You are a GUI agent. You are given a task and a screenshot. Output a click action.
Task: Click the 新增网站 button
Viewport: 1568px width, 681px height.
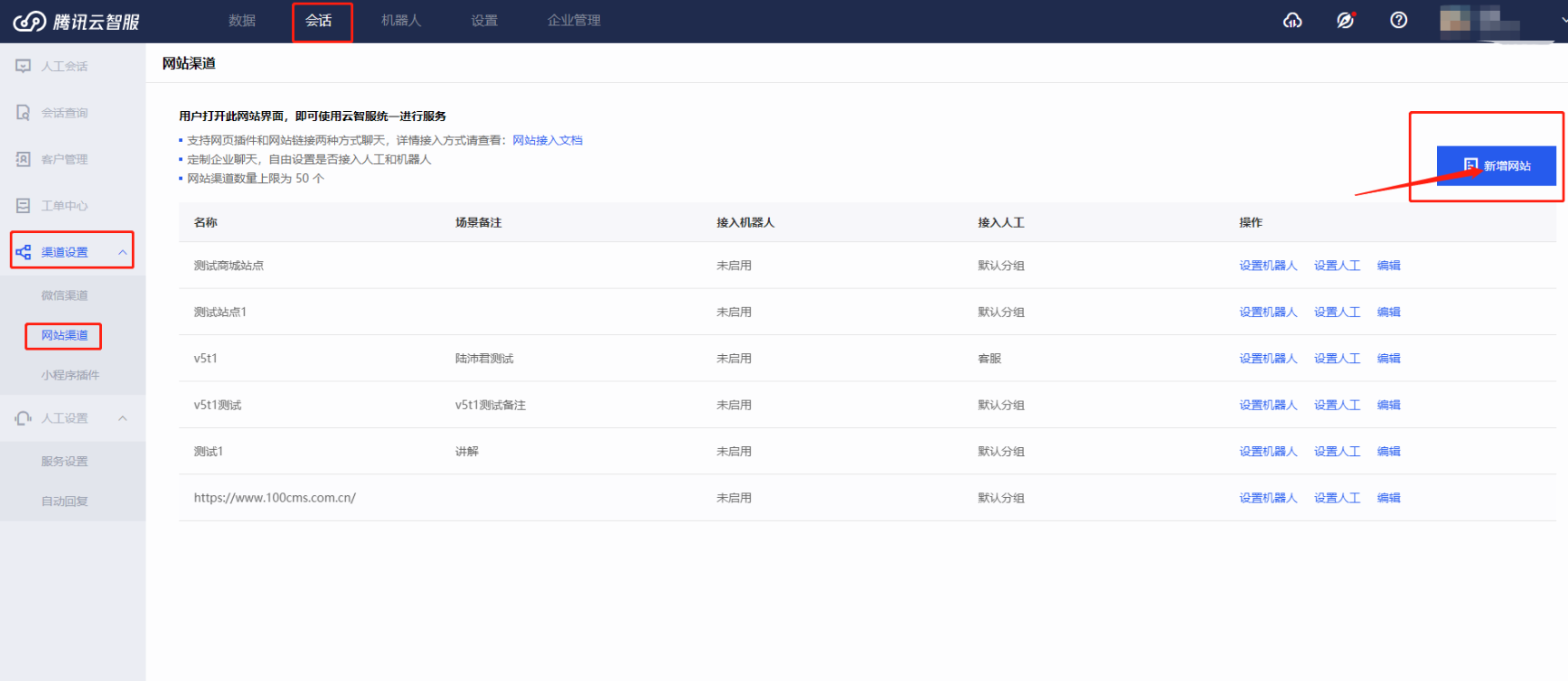point(1496,166)
